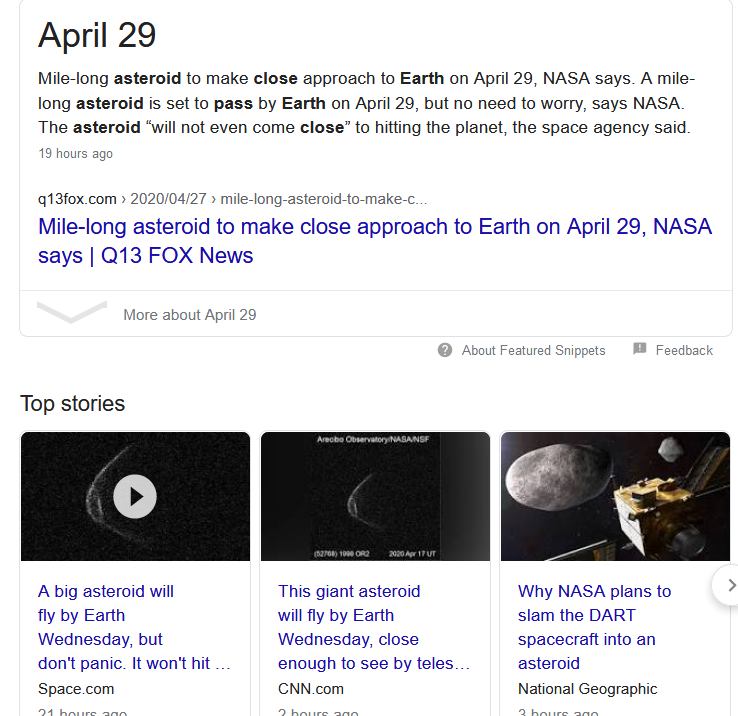Open 'More about April 29' text link
The image size is (738, 716).
189,315
